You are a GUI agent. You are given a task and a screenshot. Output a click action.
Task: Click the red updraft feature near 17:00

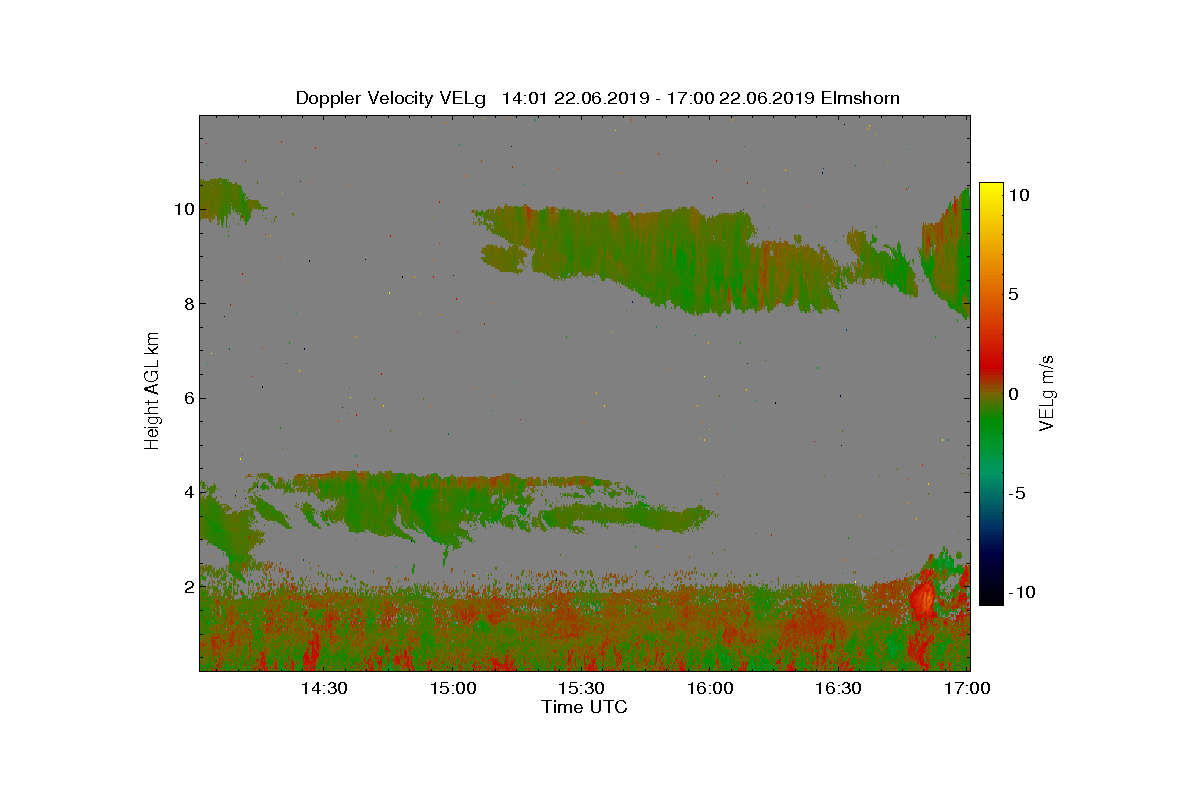pyautogui.click(x=922, y=600)
